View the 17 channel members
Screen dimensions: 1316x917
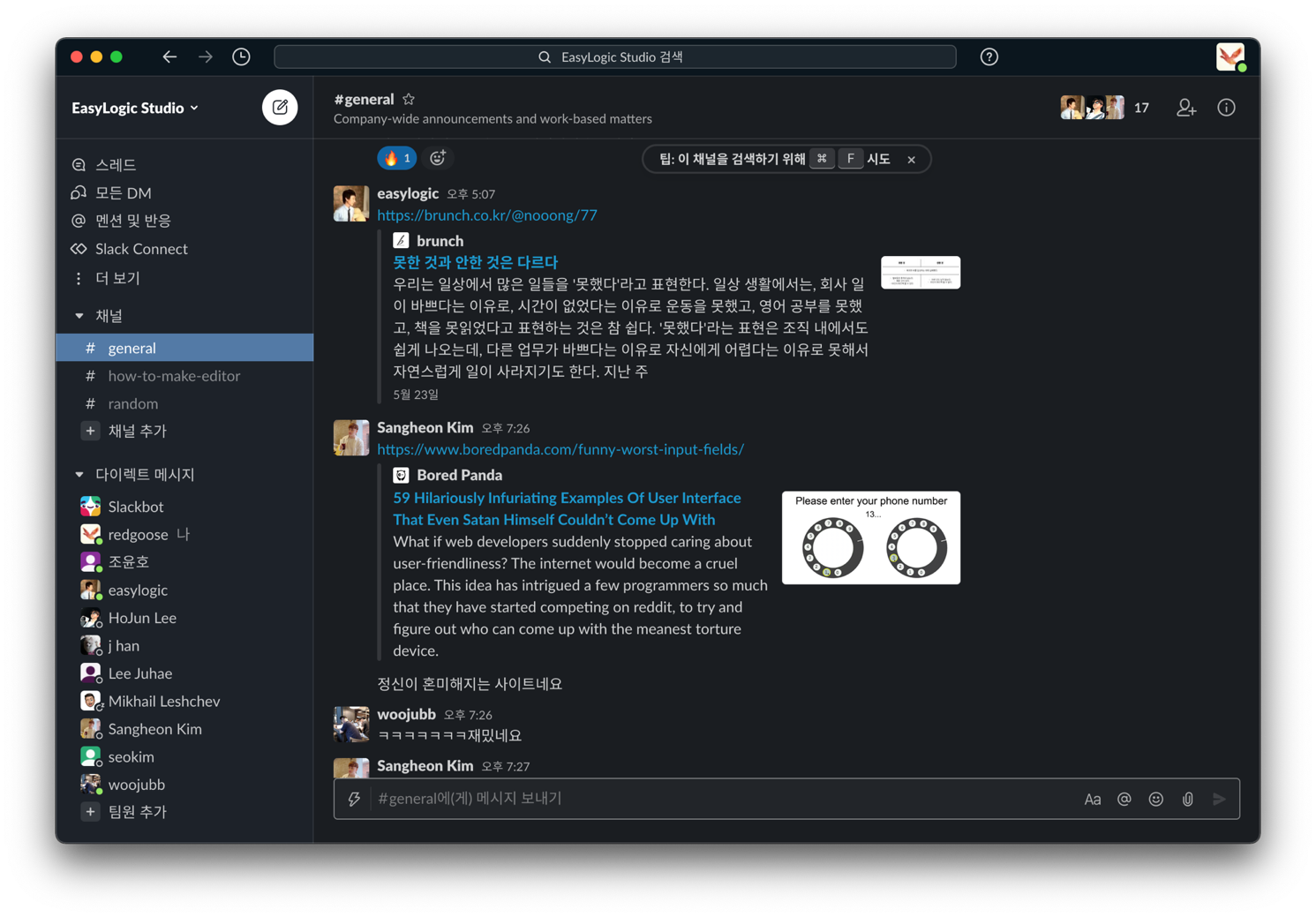click(x=1105, y=108)
